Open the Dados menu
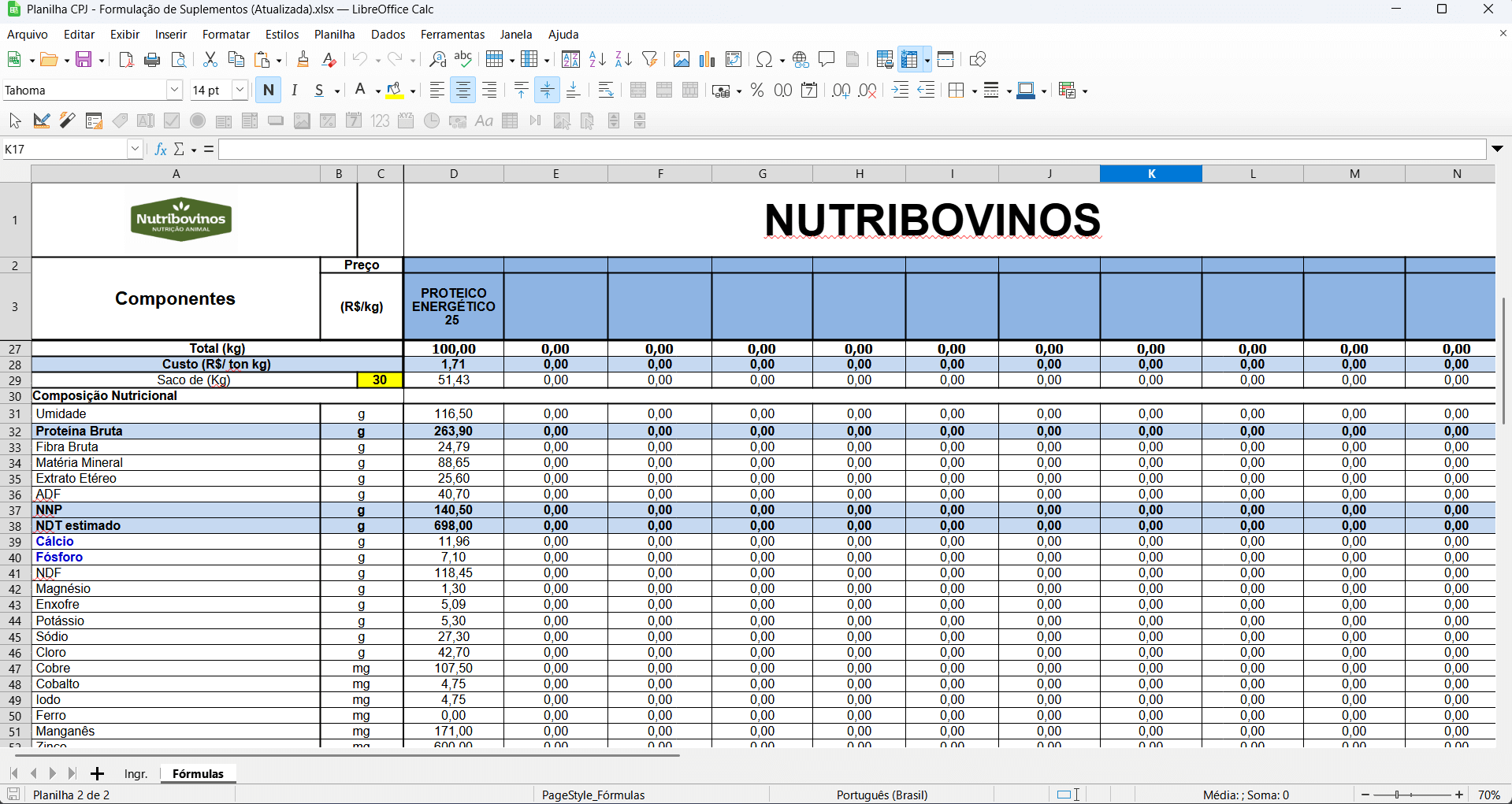The height and width of the screenshot is (804, 1512). point(388,35)
